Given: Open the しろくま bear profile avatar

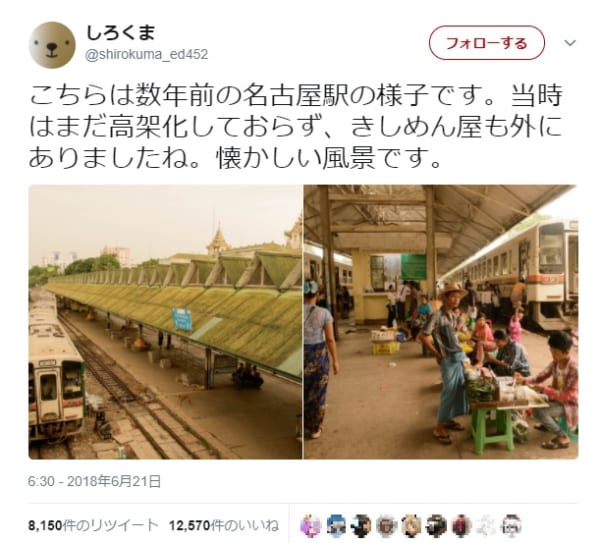Looking at the screenshot, I should [x=52, y=45].
